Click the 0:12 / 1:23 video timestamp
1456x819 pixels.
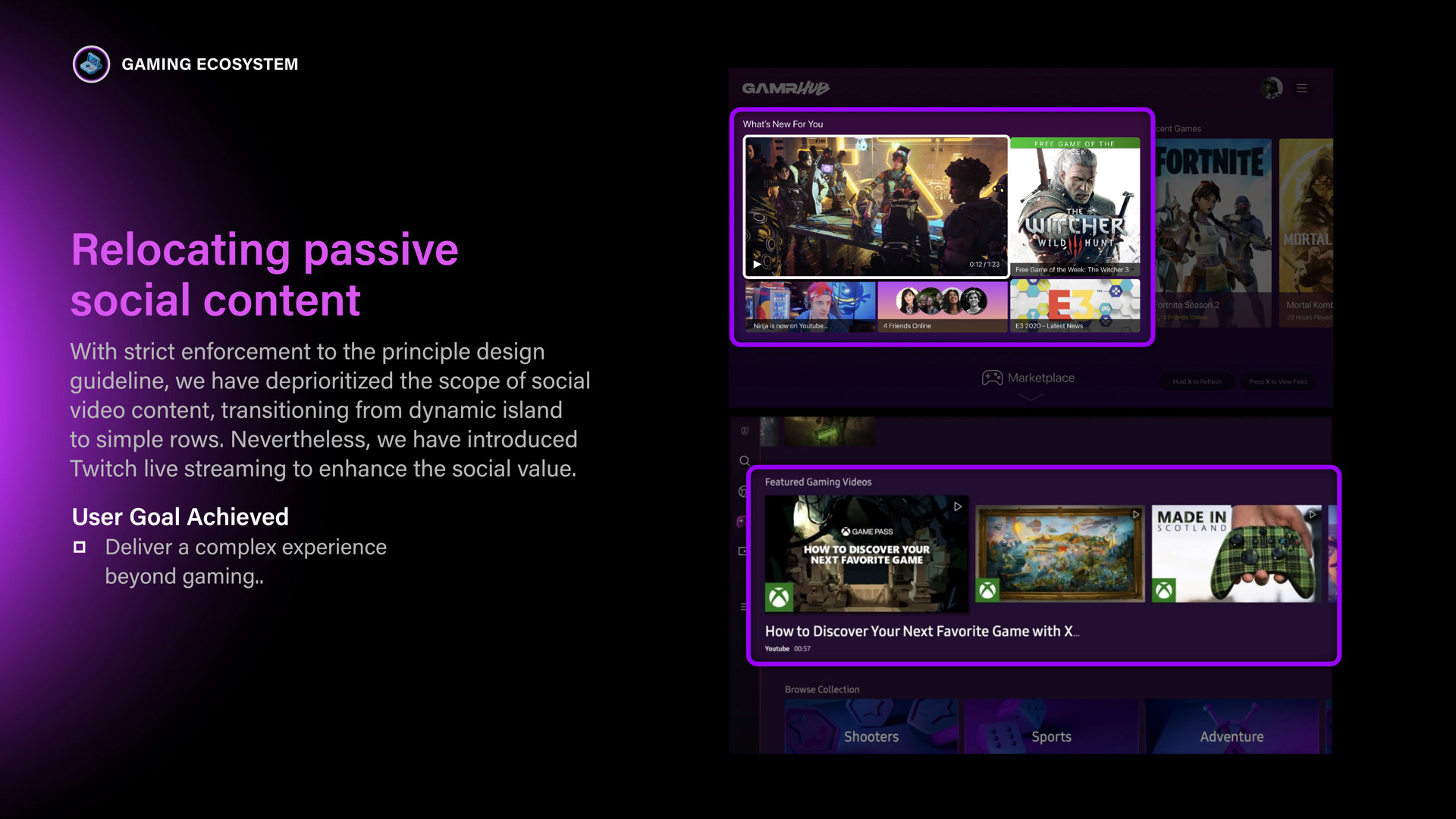pos(984,265)
